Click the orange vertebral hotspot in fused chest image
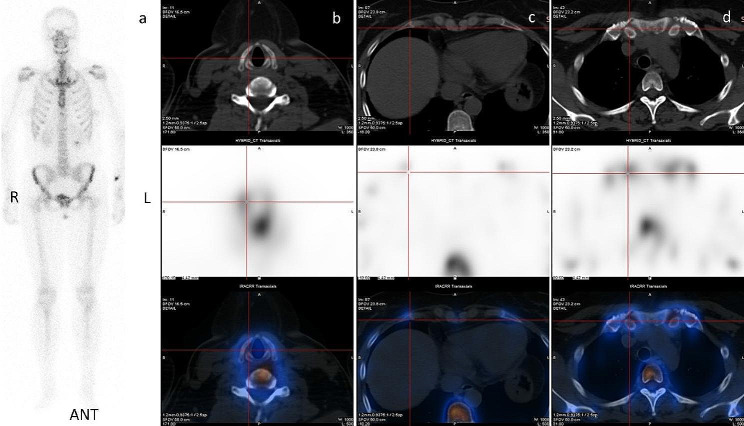Screen dimensions: 744x426 (x=649, y=370)
